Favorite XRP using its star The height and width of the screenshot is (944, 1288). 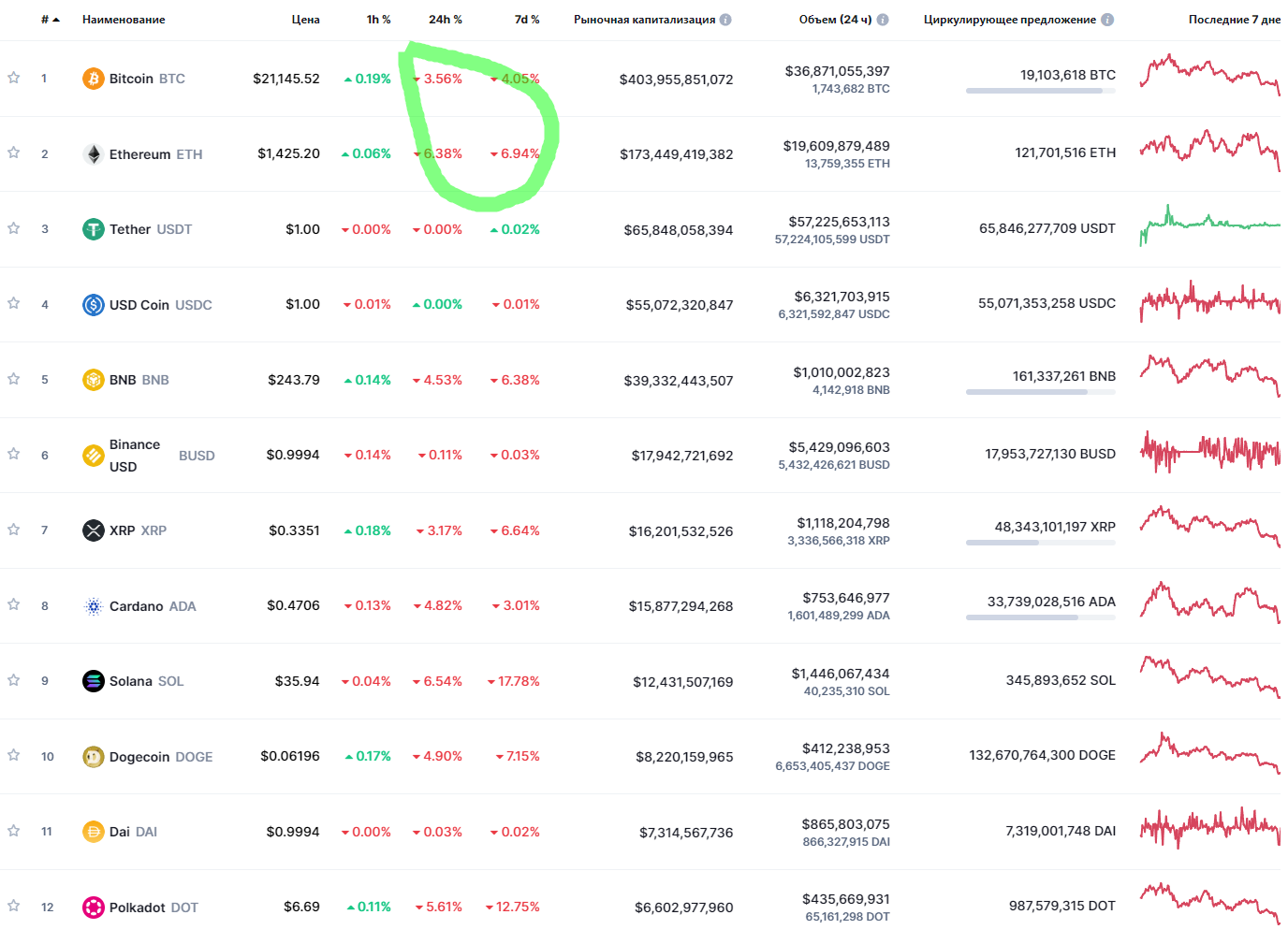[x=14, y=530]
